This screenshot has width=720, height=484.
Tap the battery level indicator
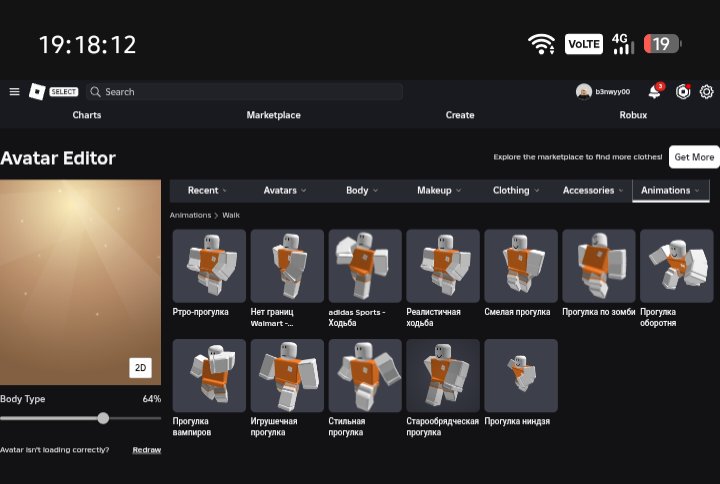coord(662,44)
